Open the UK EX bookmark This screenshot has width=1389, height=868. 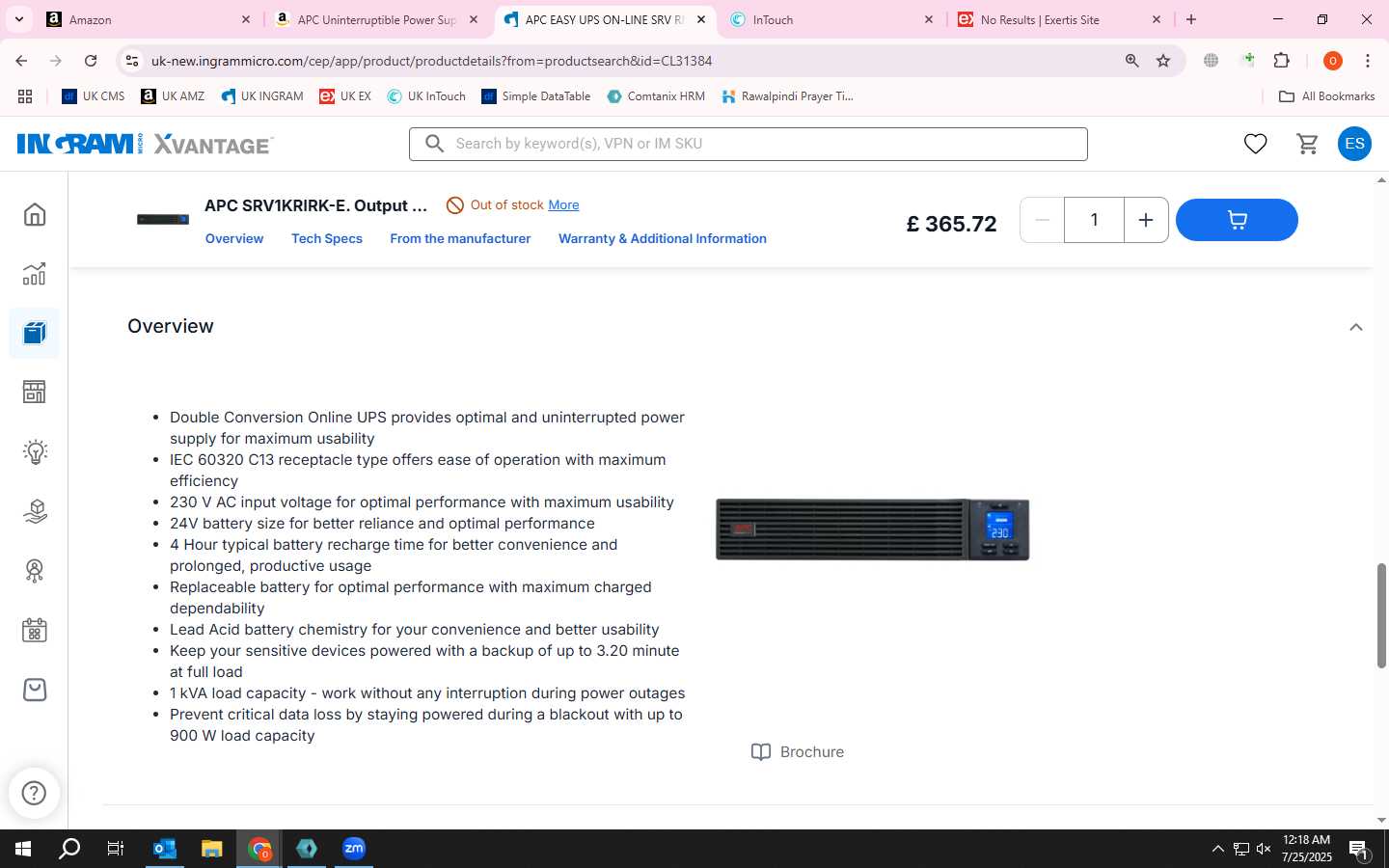345,96
